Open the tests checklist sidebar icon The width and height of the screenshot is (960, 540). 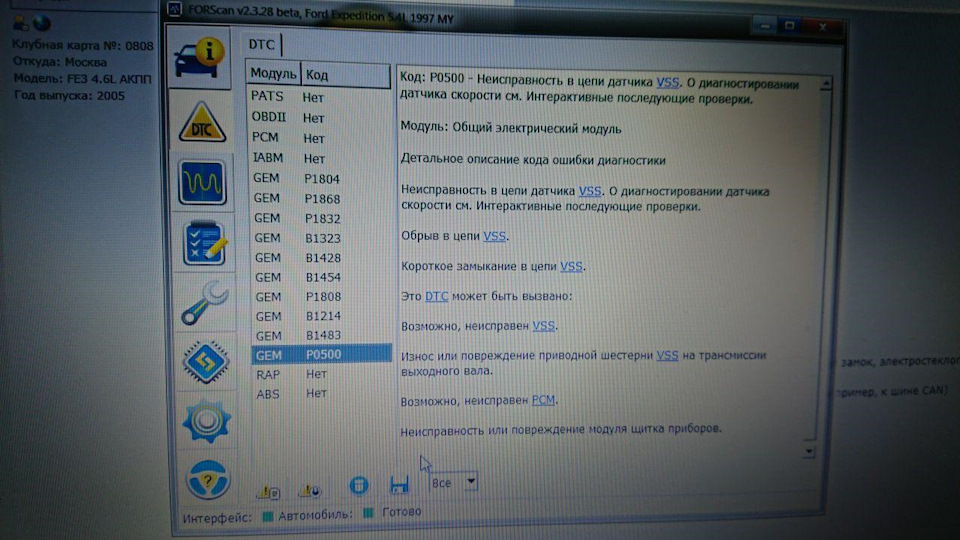[x=204, y=242]
